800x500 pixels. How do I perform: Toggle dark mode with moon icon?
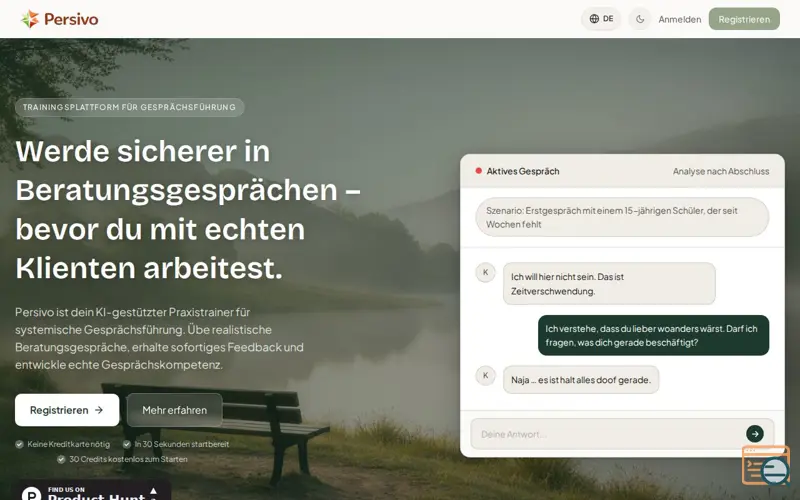tap(640, 19)
